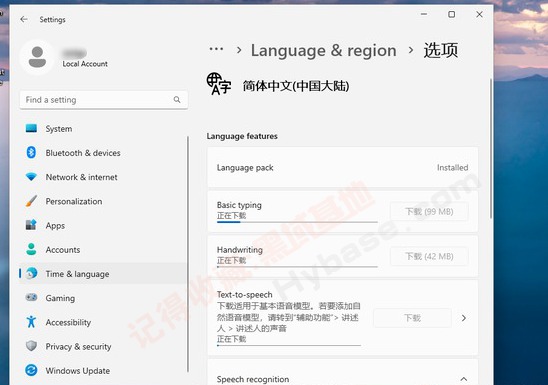The height and width of the screenshot is (385, 548).
Task: Click the Accessibility figure icon
Action: tap(31, 322)
